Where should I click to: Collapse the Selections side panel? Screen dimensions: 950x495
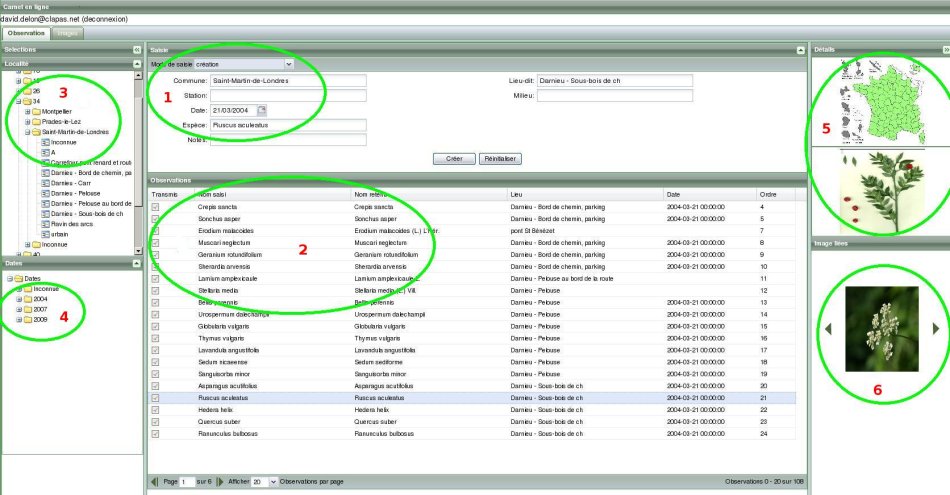click(136, 49)
